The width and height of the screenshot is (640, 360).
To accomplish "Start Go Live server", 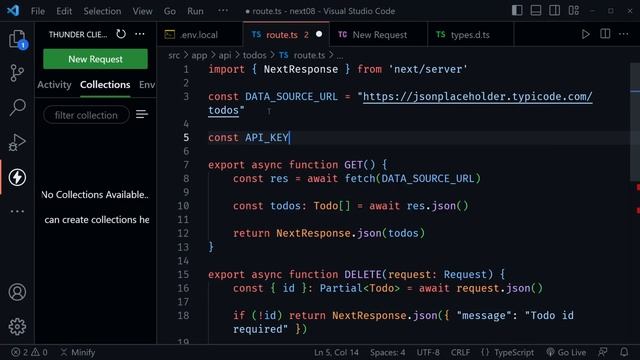I will [566, 352].
